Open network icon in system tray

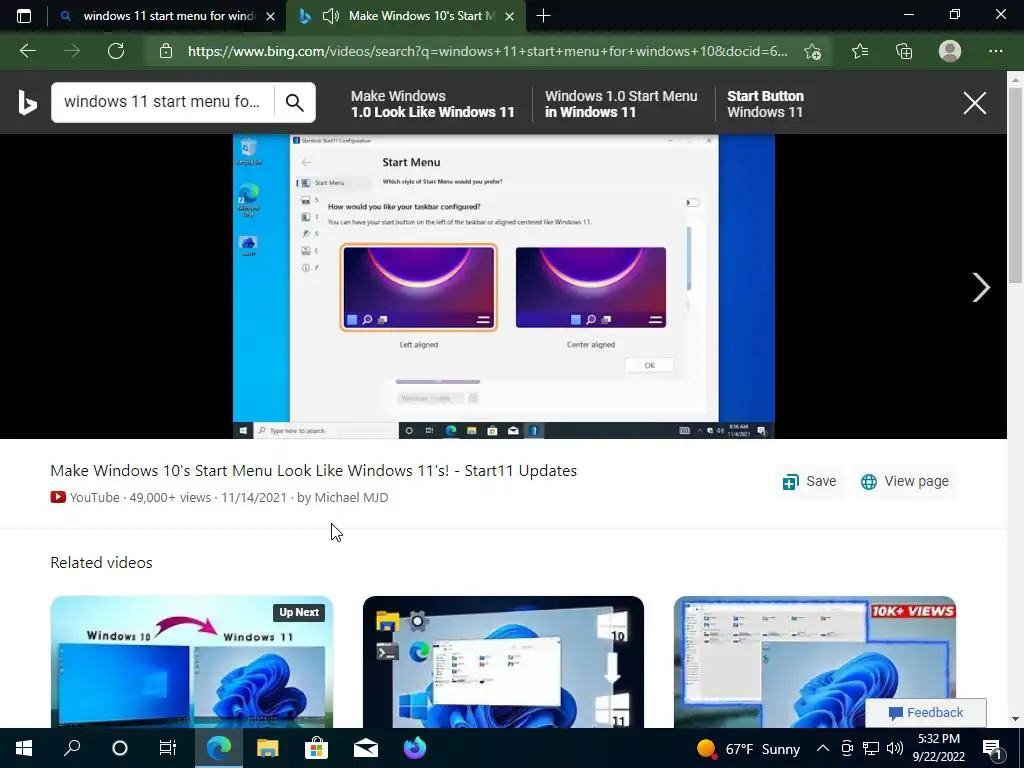pos(871,748)
